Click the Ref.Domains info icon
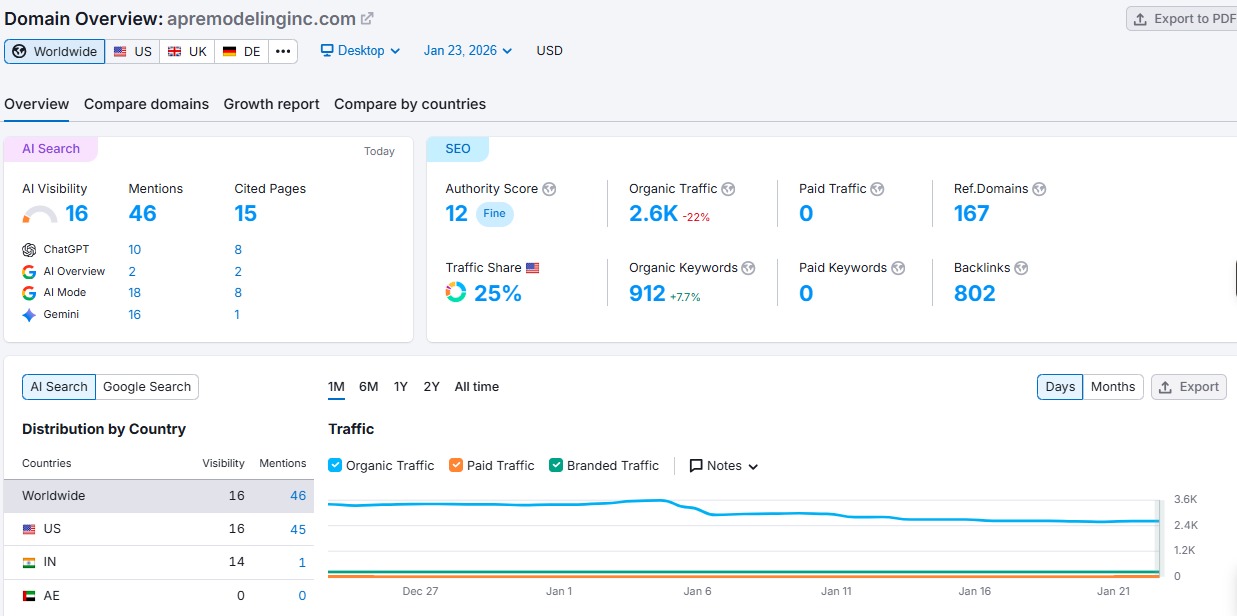The width and height of the screenshot is (1237, 616). coord(1040,188)
